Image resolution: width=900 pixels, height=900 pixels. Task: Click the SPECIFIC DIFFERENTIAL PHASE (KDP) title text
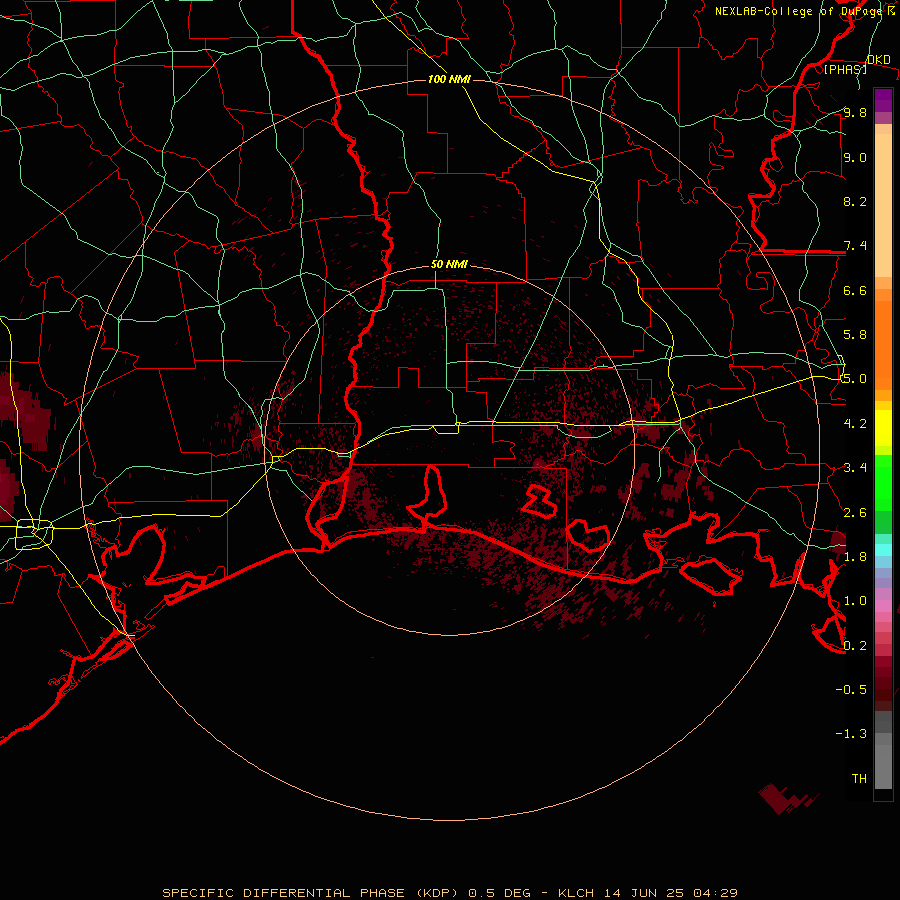point(311,893)
